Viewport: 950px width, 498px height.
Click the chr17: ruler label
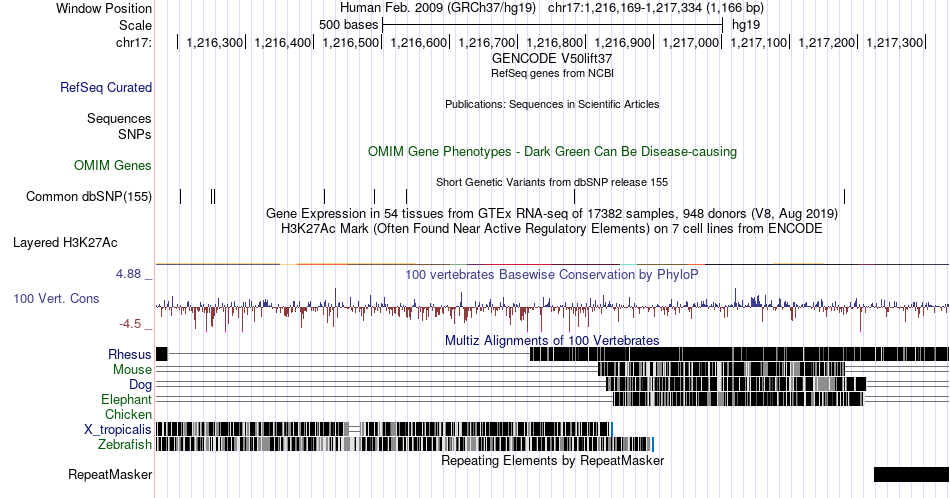point(134,42)
